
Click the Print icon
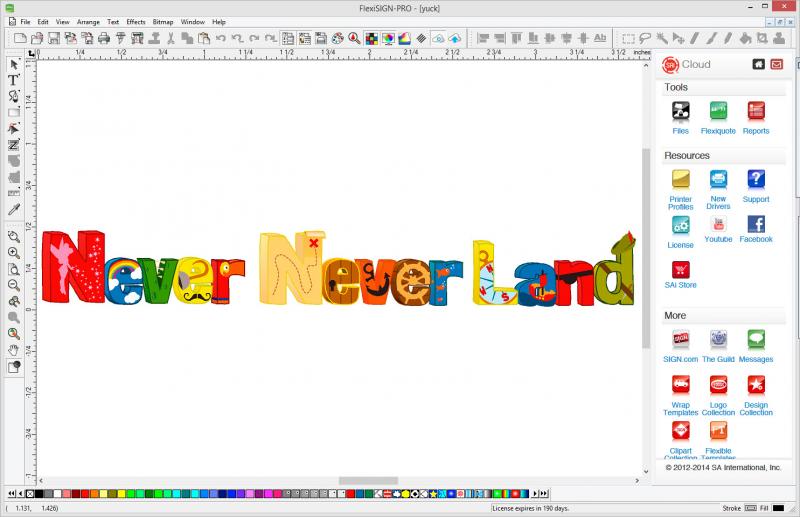(x=104, y=38)
